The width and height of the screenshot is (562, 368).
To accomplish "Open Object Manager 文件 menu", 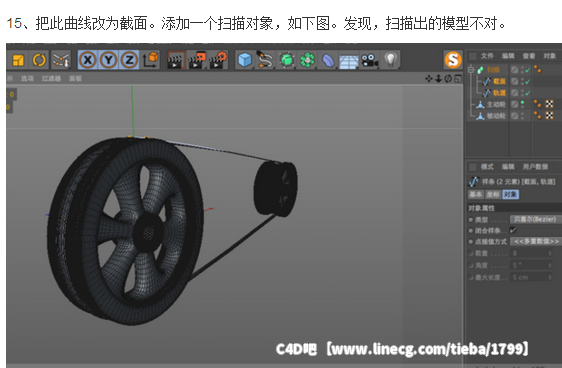I will [x=487, y=56].
